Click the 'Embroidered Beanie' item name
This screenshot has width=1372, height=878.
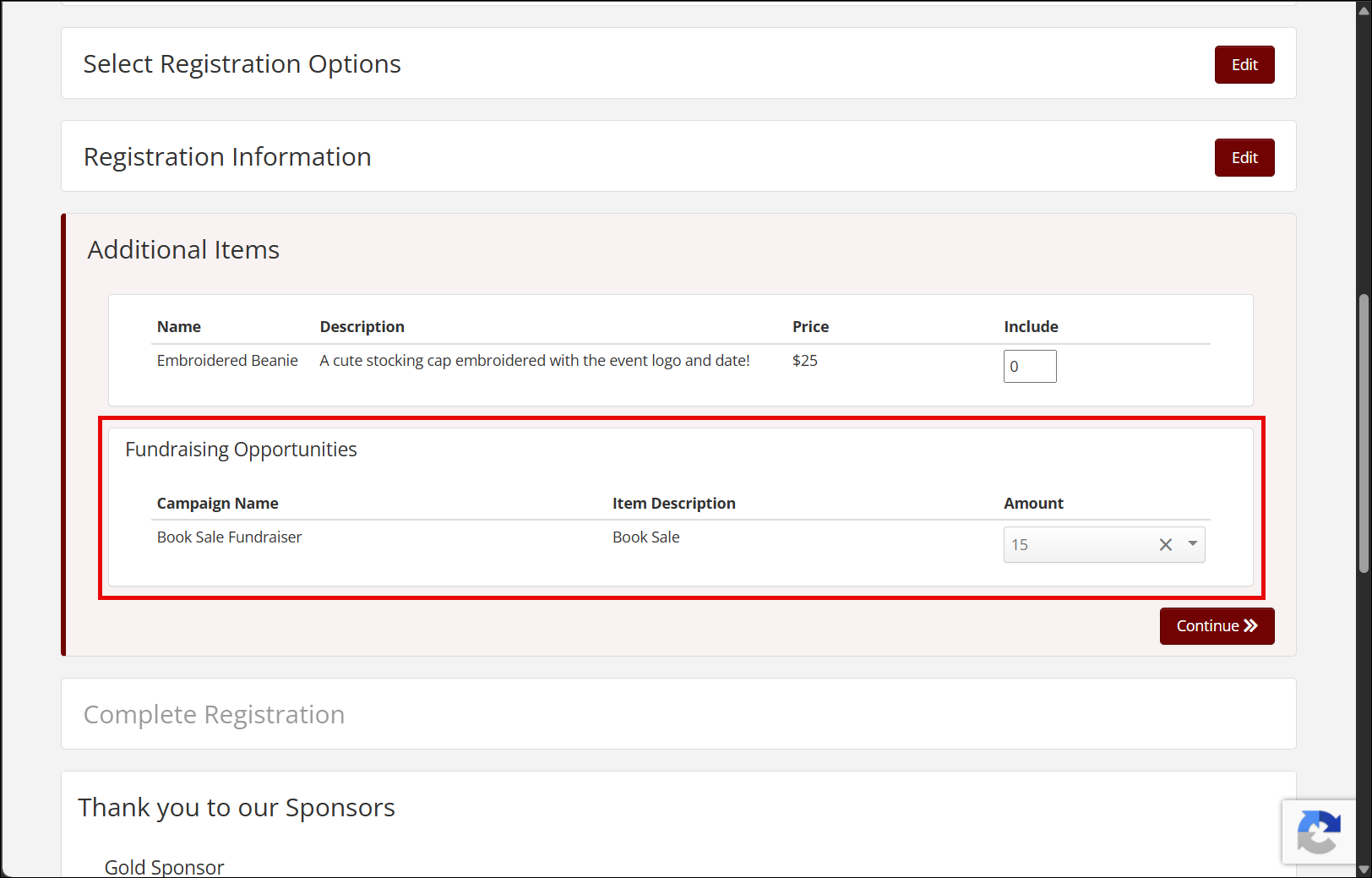point(227,361)
